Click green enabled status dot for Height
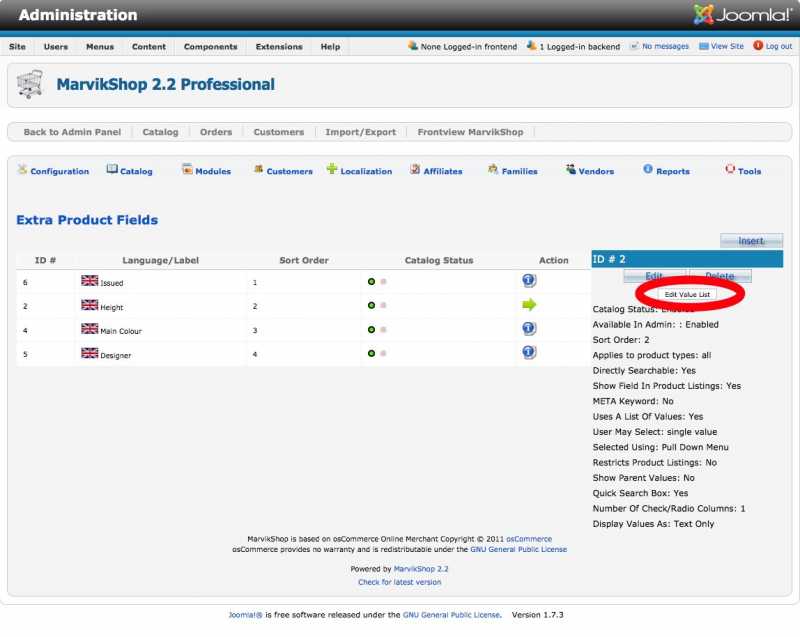 [x=371, y=305]
